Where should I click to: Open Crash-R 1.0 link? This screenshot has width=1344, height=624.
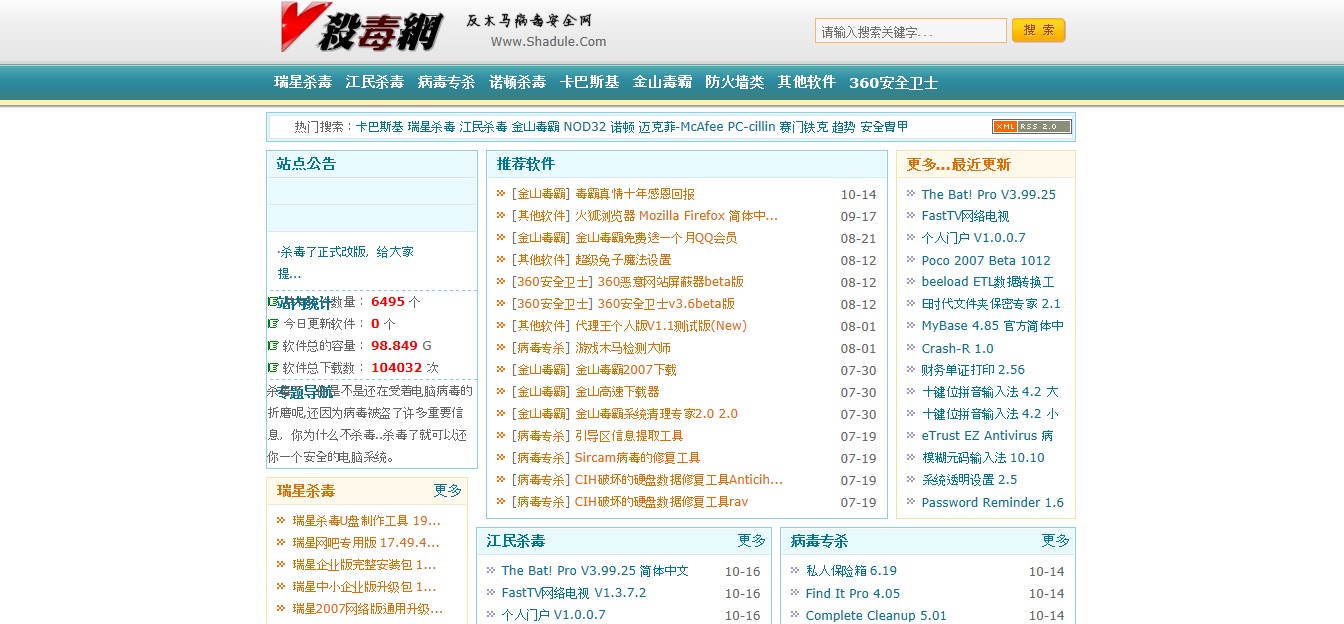point(957,348)
